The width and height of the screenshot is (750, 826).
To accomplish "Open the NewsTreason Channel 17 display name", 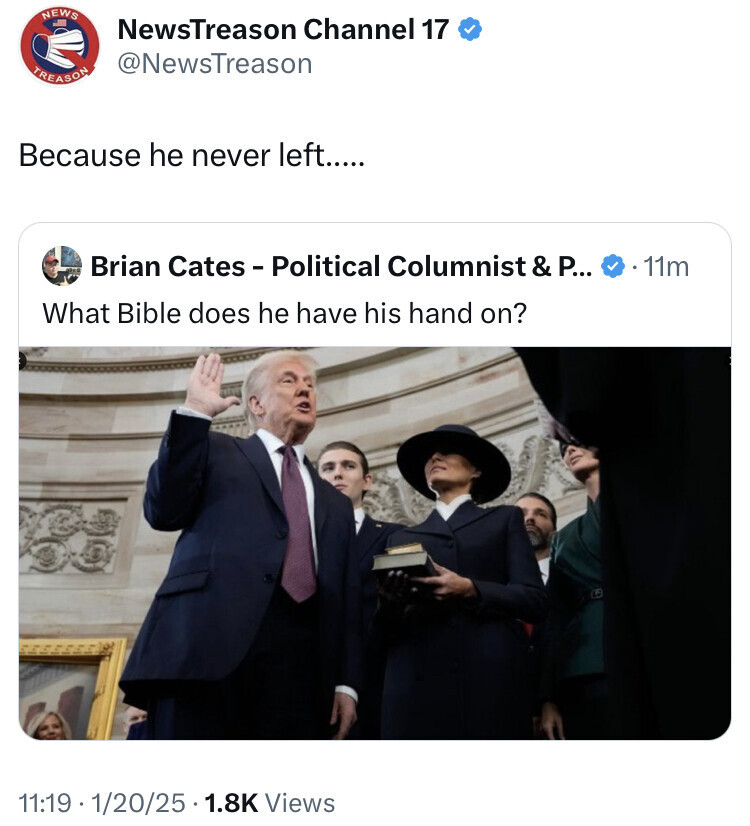I will click(283, 30).
